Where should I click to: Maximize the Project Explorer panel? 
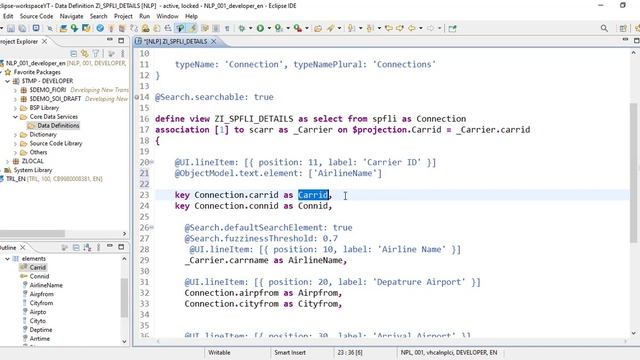pos(121,40)
